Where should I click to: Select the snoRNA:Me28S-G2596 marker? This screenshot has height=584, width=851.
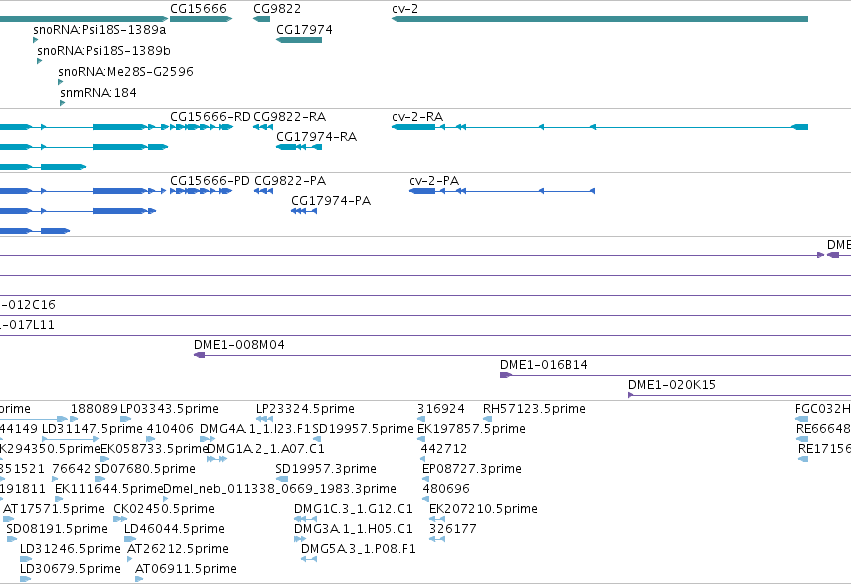[x=60, y=82]
